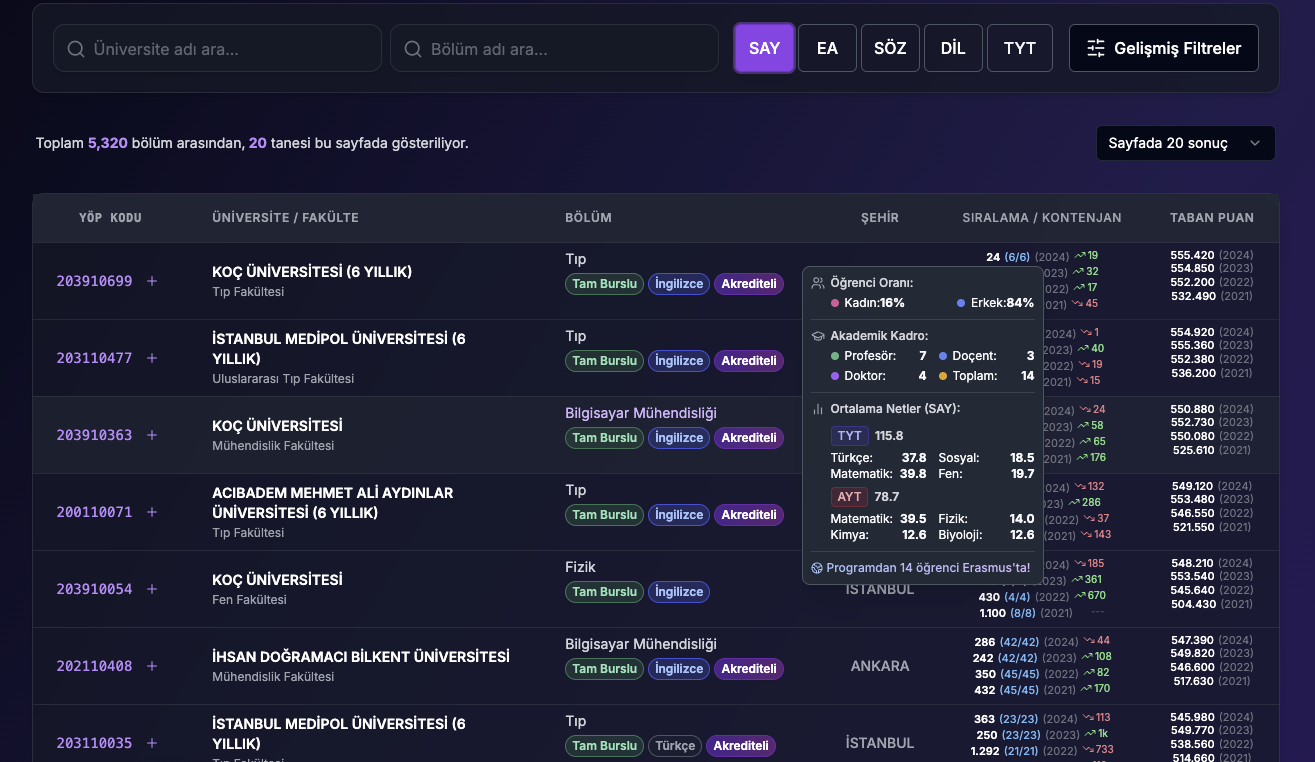Click İngilizce badge in Koç Fizik row
This screenshot has width=1315, height=762.
[679, 592]
